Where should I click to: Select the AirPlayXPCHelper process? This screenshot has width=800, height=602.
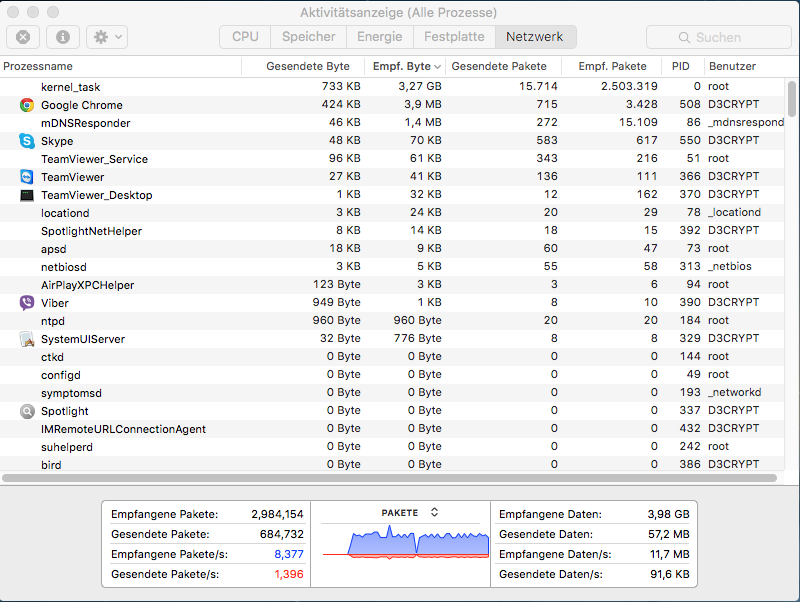392,285
